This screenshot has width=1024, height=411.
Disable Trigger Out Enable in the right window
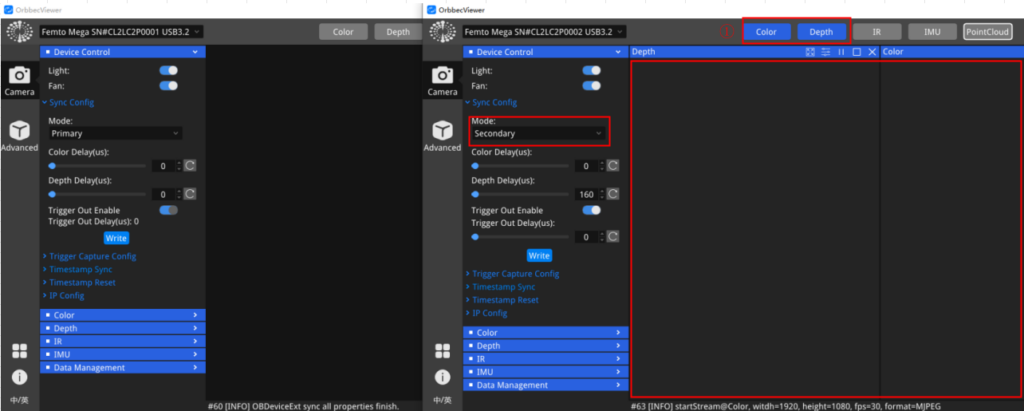pos(592,210)
